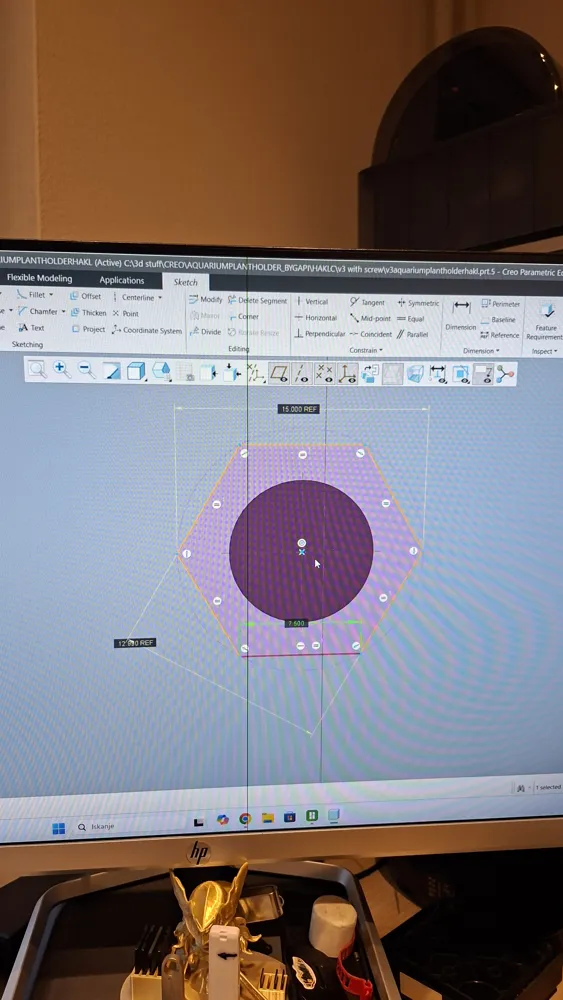Choose the Point tool
Image resolution: width=563 pixels, height=1000 pixels.
pyautogui.click(x=126, y=313)
